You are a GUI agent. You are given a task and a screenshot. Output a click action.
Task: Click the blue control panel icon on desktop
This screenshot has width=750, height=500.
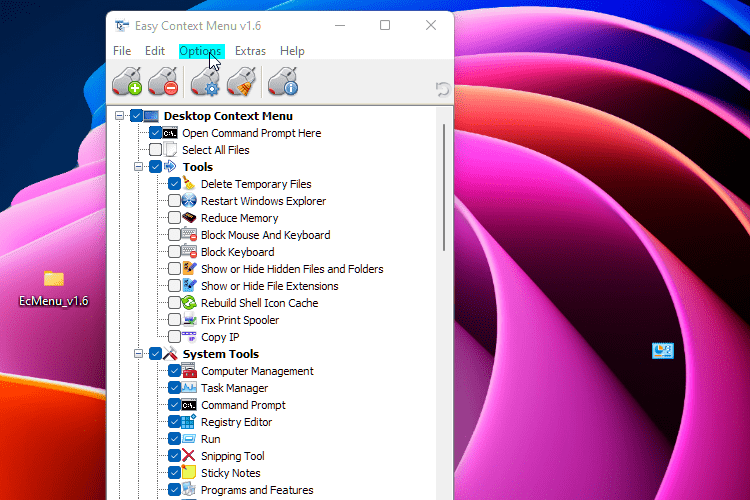[x=663, y=351]
